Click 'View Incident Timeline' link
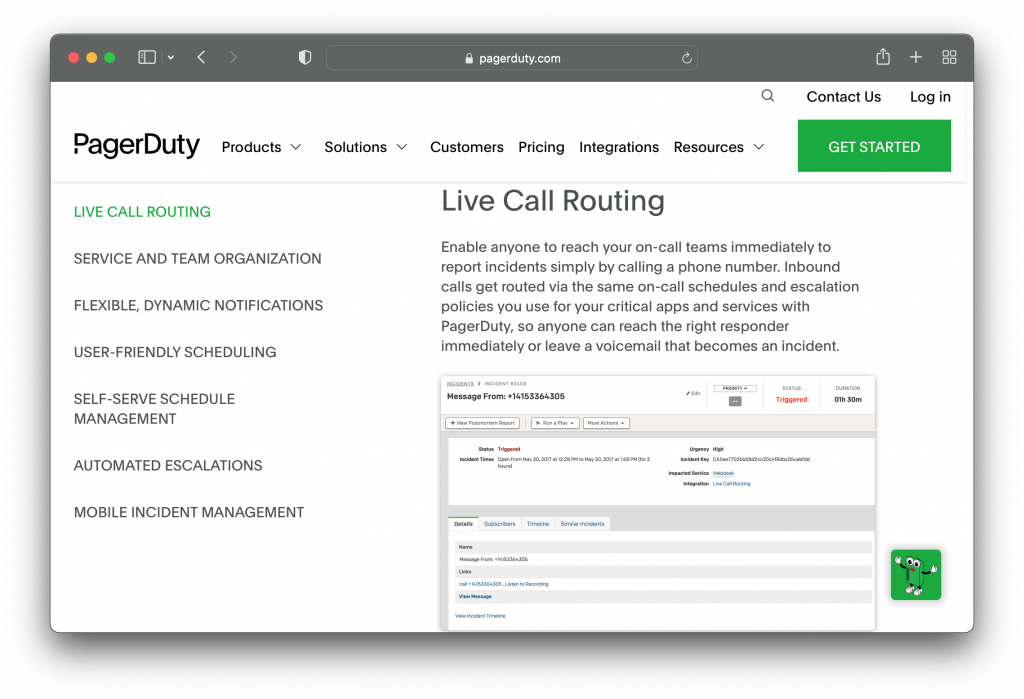This screenshot has height=699, width=1024. [x=480, y=616]
